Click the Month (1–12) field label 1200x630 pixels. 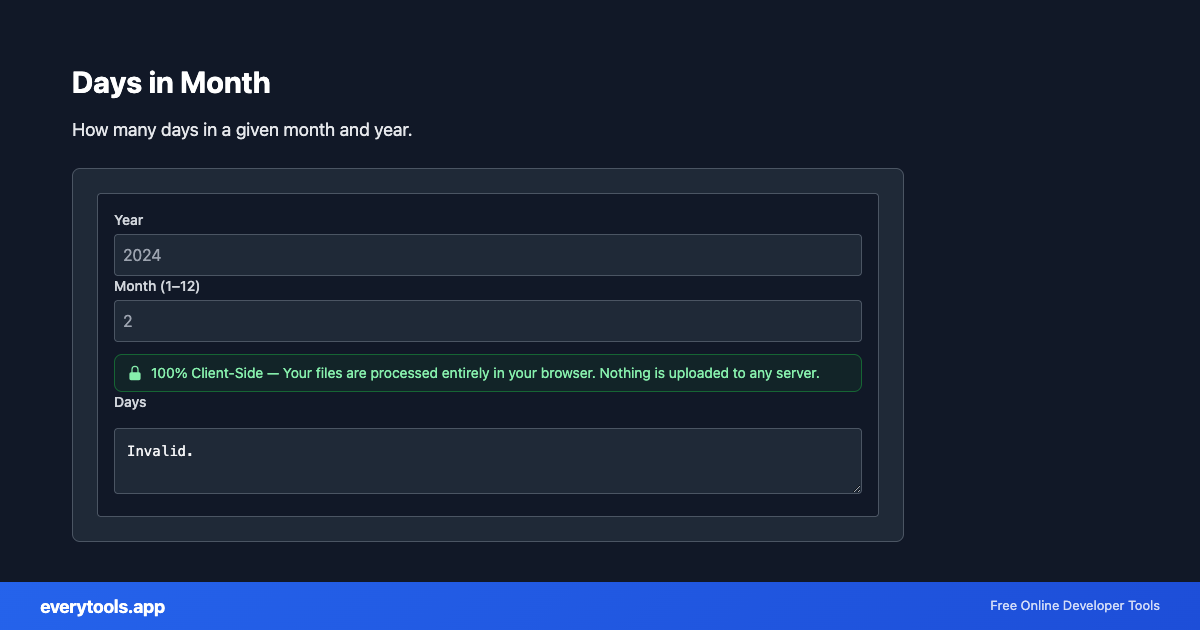click(158, 286)
